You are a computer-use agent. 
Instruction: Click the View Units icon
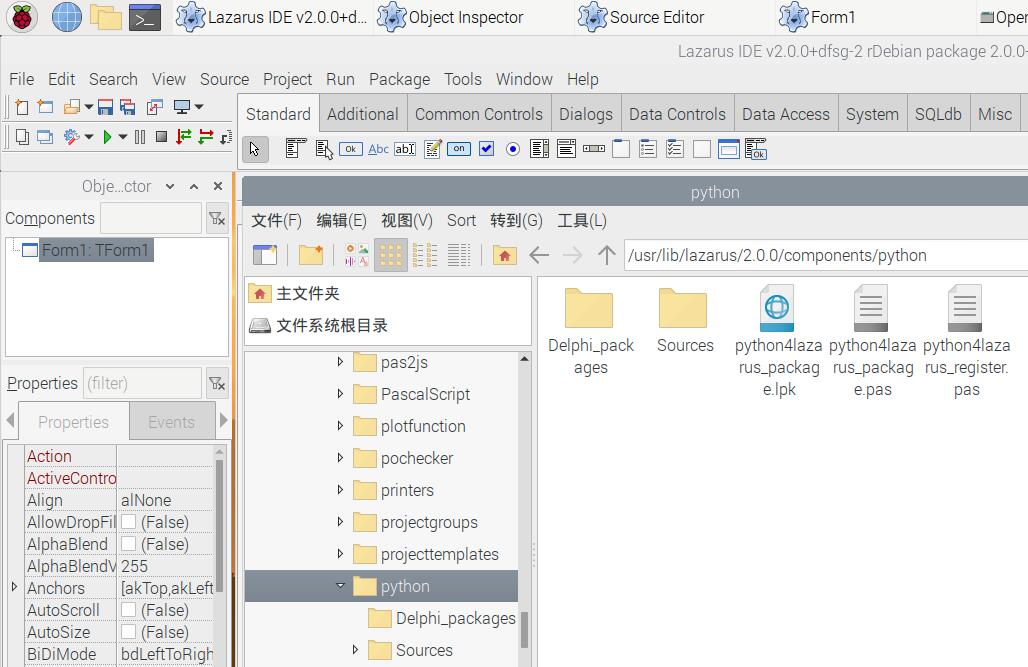22,136
